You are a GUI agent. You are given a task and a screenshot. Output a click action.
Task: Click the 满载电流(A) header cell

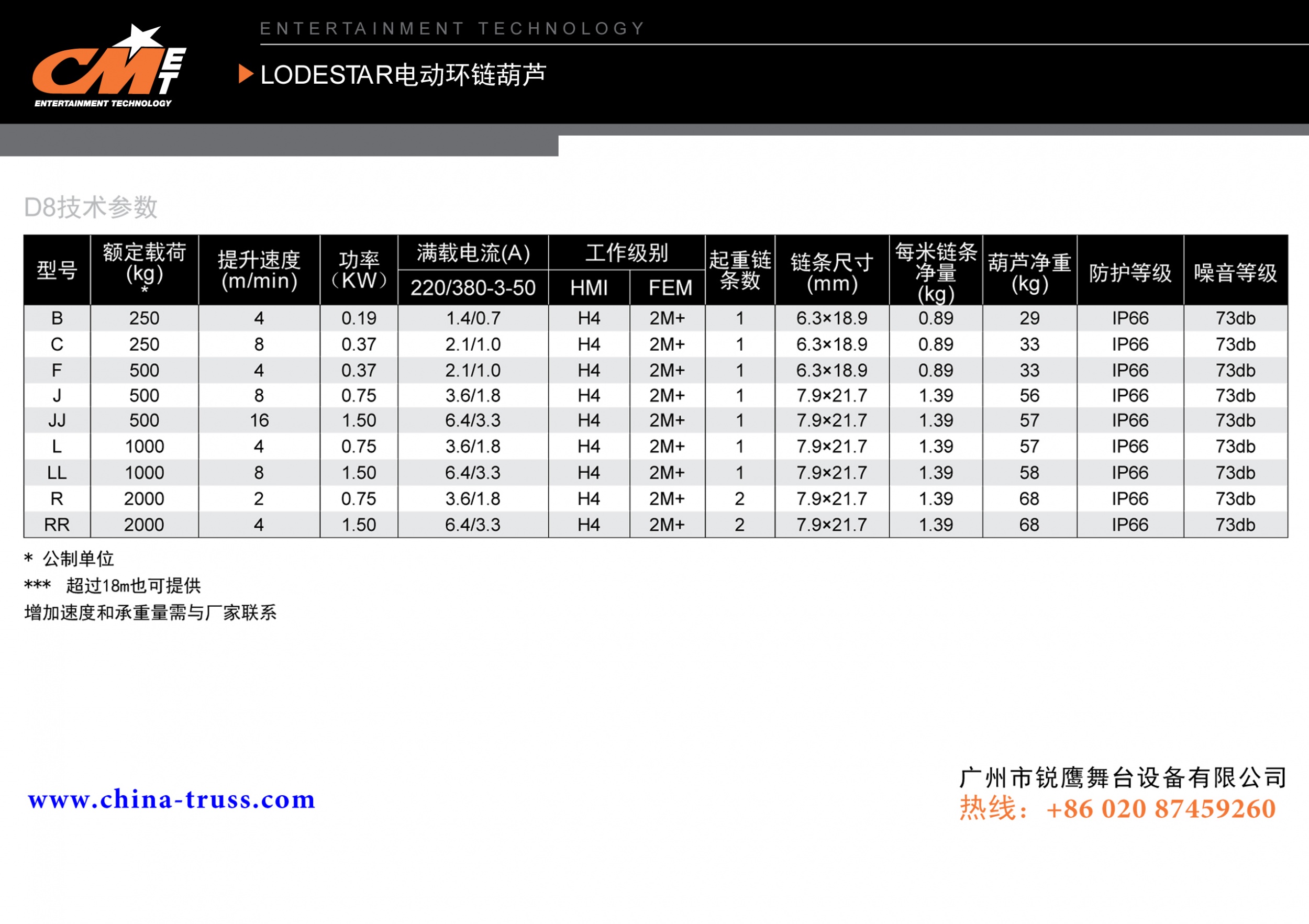[473, 252]
